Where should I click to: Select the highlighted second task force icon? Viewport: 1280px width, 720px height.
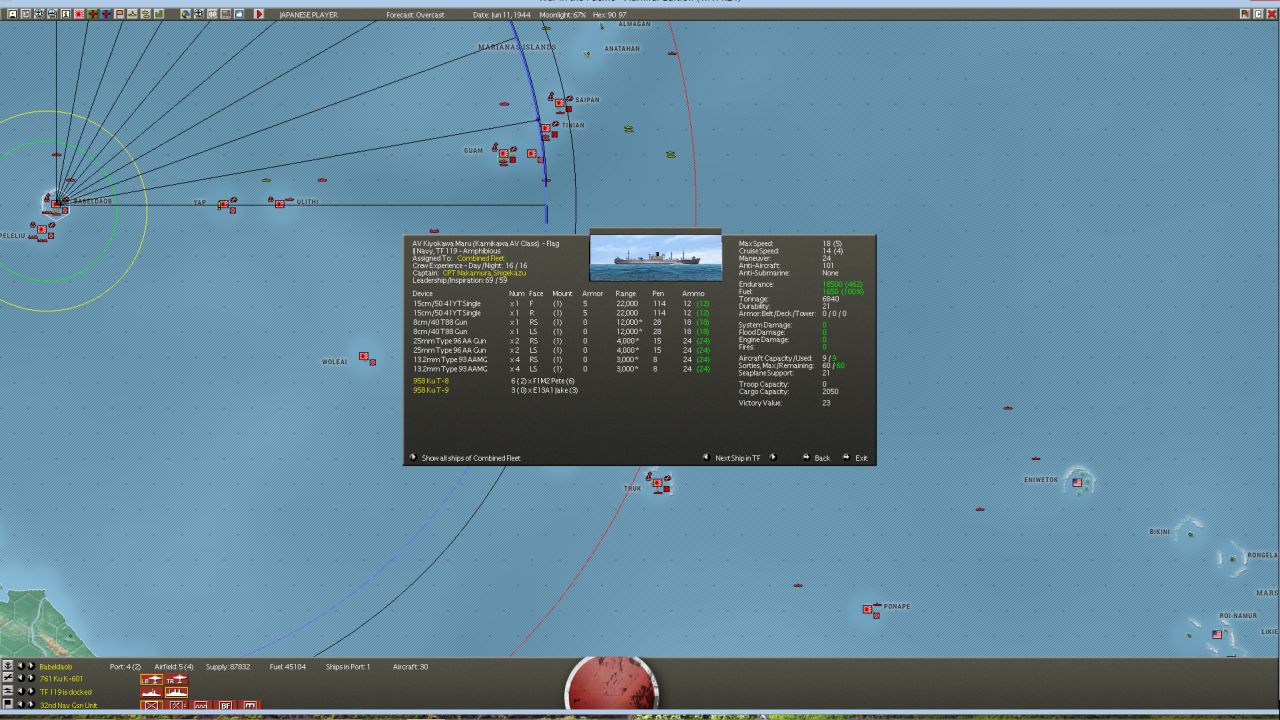[x=176, y=692]
